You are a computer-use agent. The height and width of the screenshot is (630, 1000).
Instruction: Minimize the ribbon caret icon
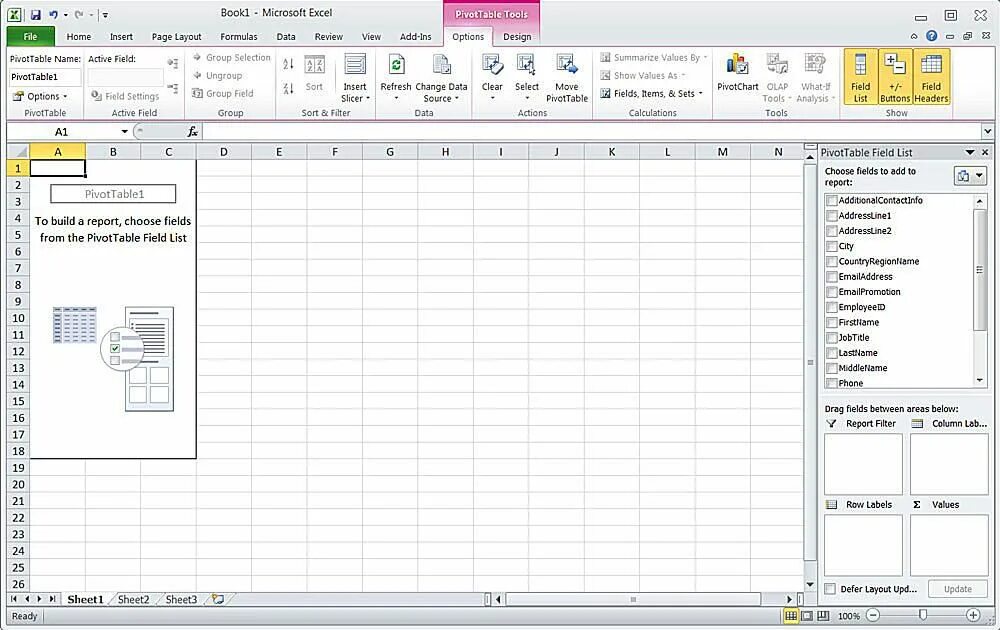(x=914, y=37)
